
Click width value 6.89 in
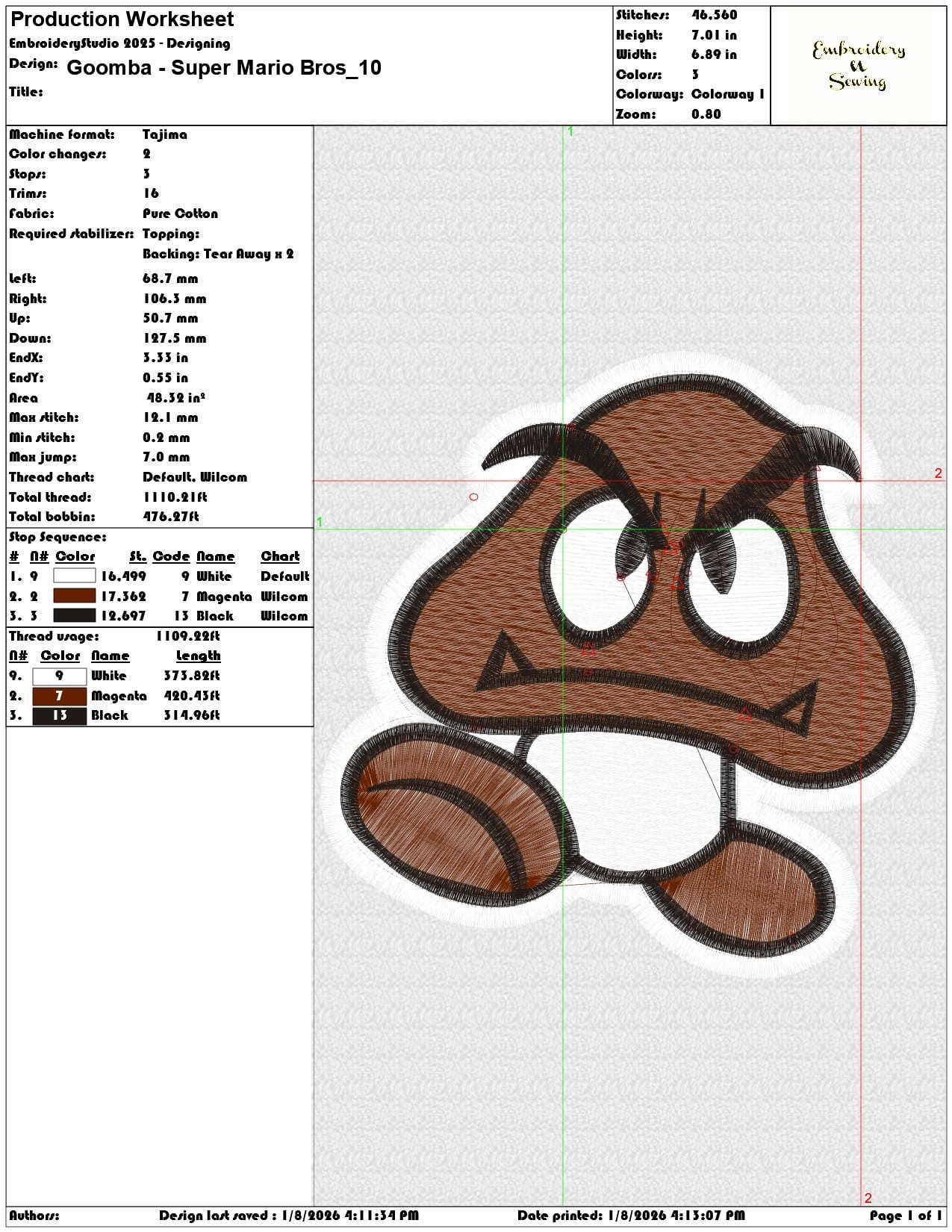coord(714,55)
